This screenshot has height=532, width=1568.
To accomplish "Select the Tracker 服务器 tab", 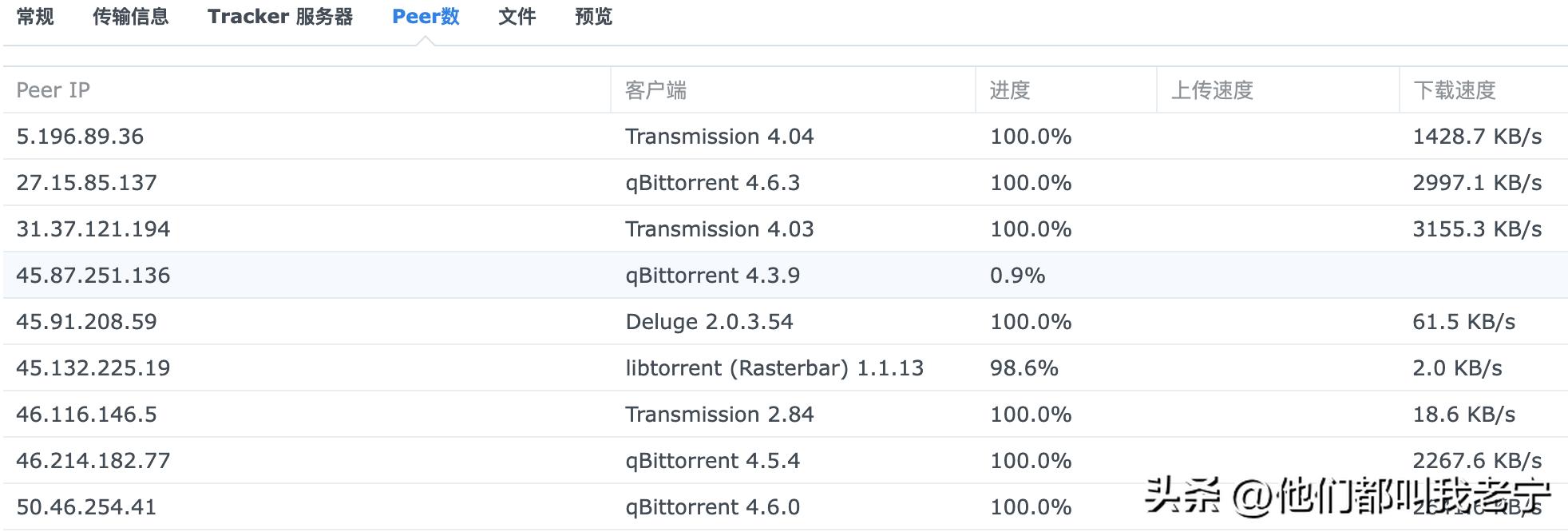I will click(280, 17).
